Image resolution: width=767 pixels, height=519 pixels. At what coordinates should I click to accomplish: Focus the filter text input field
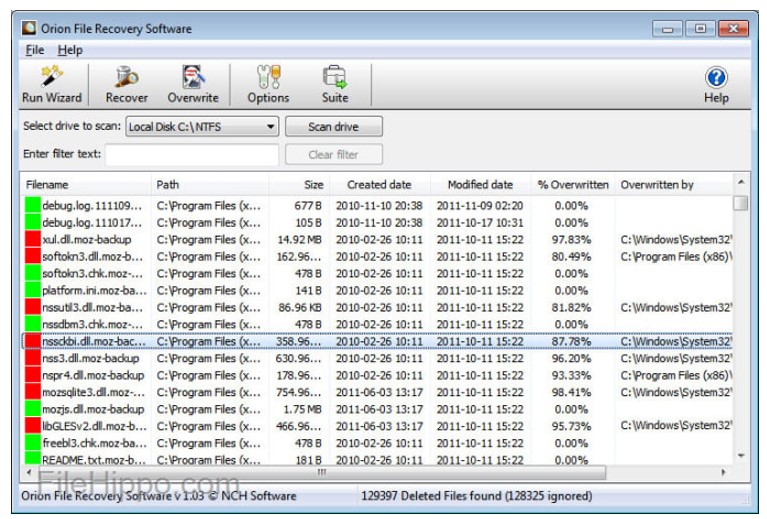[192, 155]
